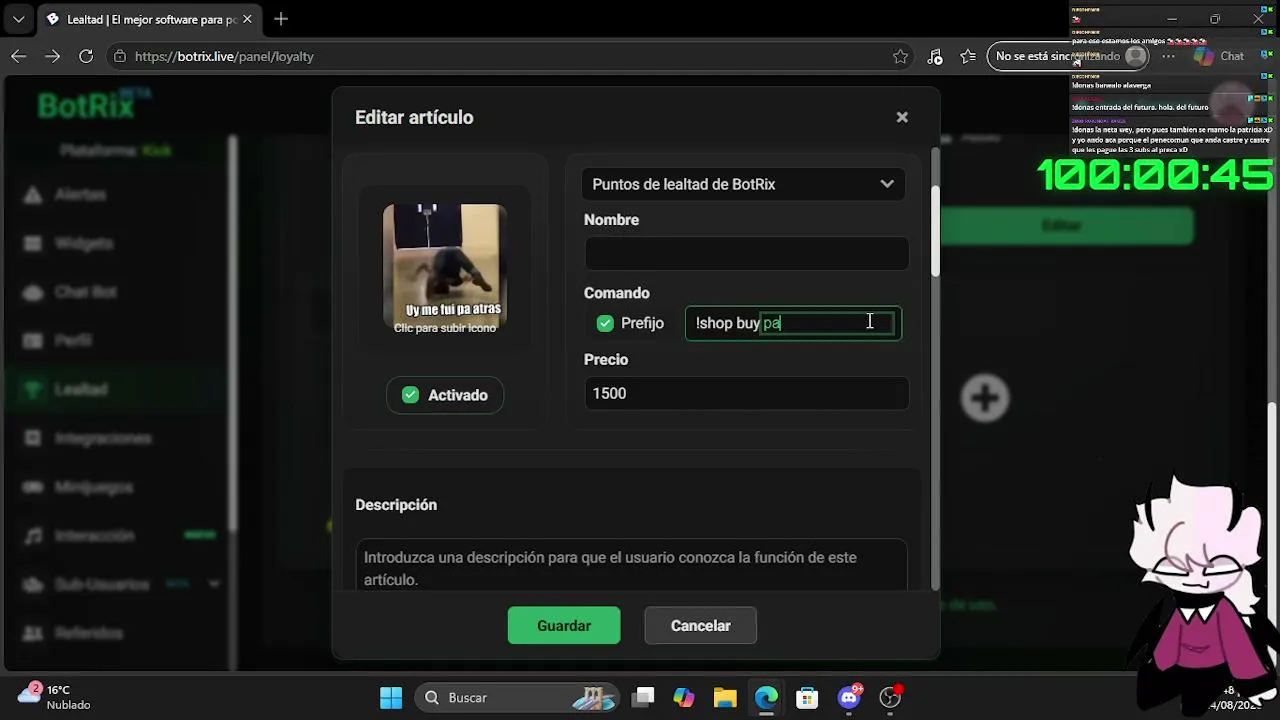
Task: Click the Widgets icon in sidebar
Action: (x=33, y=243)
